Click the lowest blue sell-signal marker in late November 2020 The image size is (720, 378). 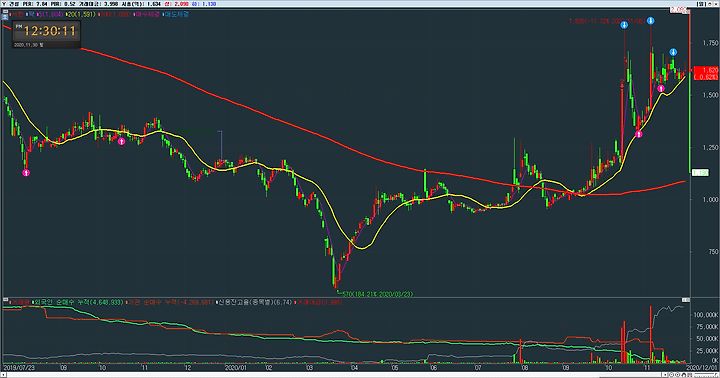point(673,52)
